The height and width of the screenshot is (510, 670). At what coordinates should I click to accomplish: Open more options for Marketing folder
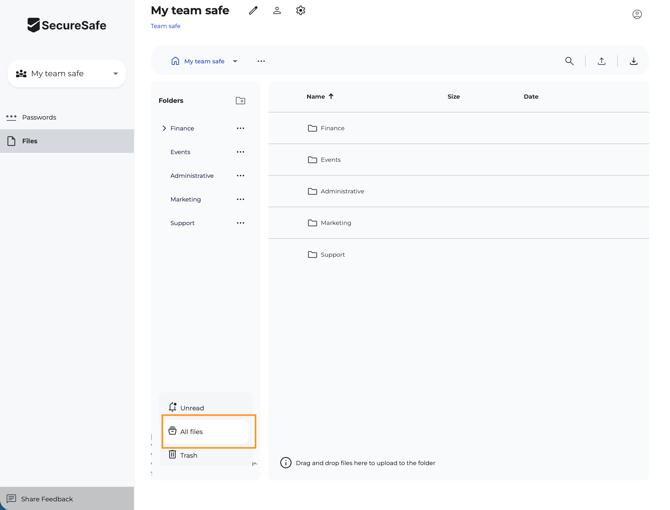coord(240,199)
